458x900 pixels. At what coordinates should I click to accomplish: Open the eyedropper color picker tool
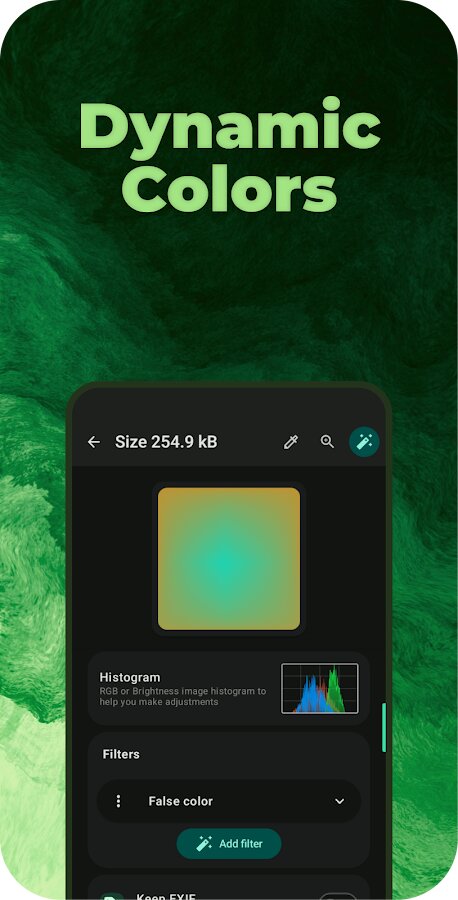pos(291,442)
